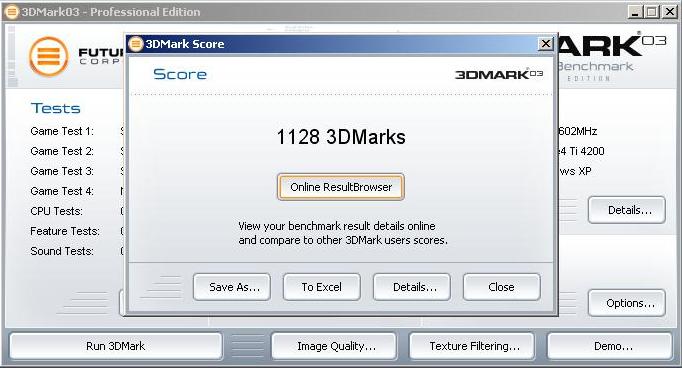Click the Close button in score dialog

[x=501, y=287]
